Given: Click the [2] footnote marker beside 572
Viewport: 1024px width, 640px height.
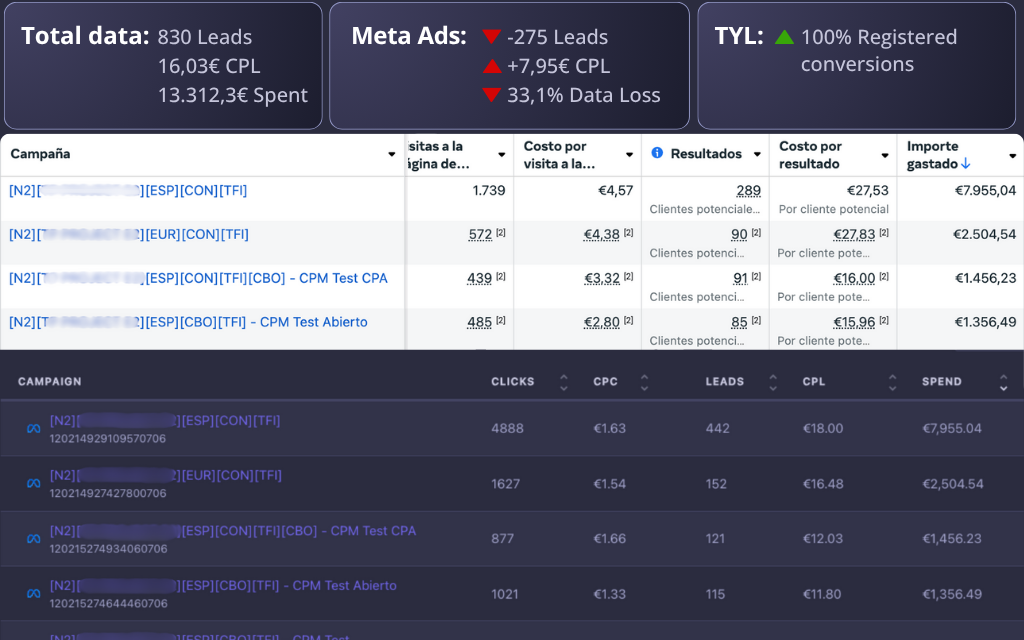Looking at the screenshot, I should click(500, 232).
